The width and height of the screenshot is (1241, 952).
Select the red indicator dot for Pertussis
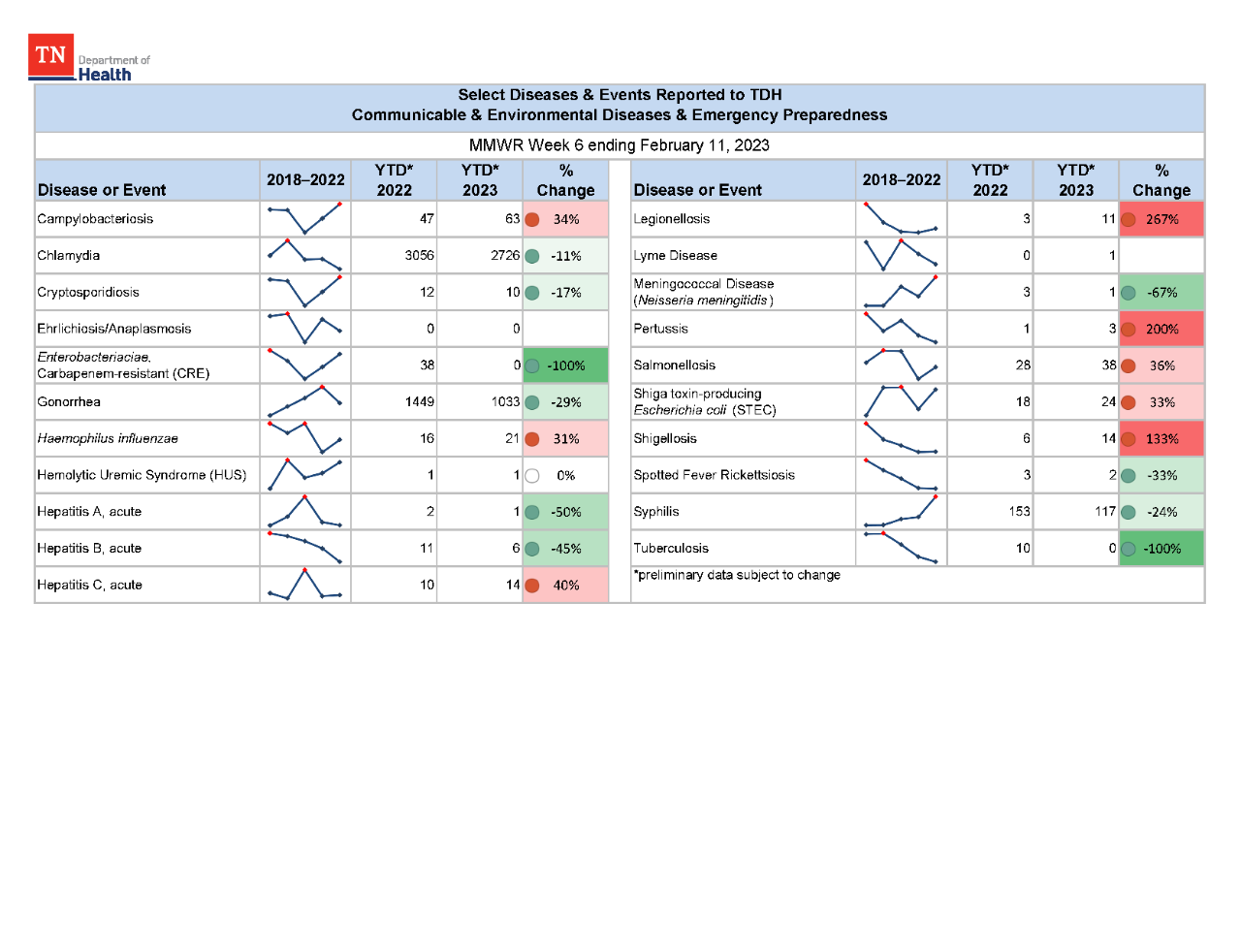click(1129, 330)
